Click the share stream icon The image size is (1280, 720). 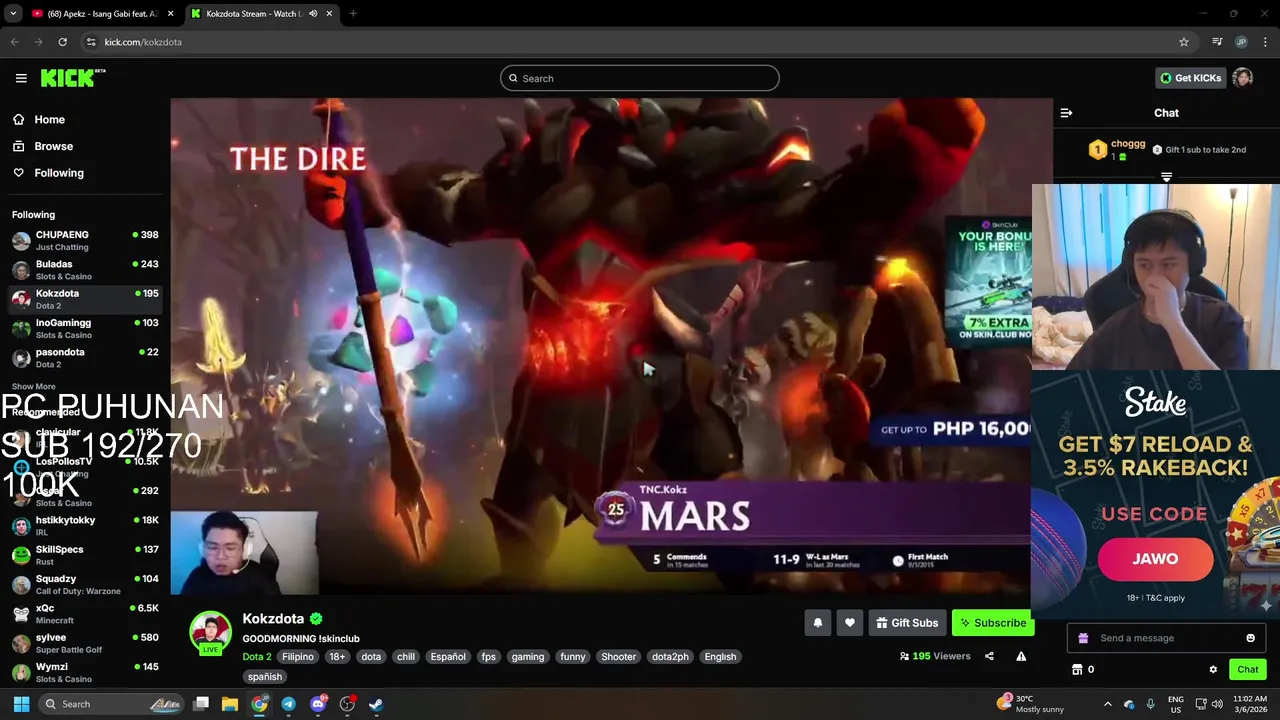989,656
